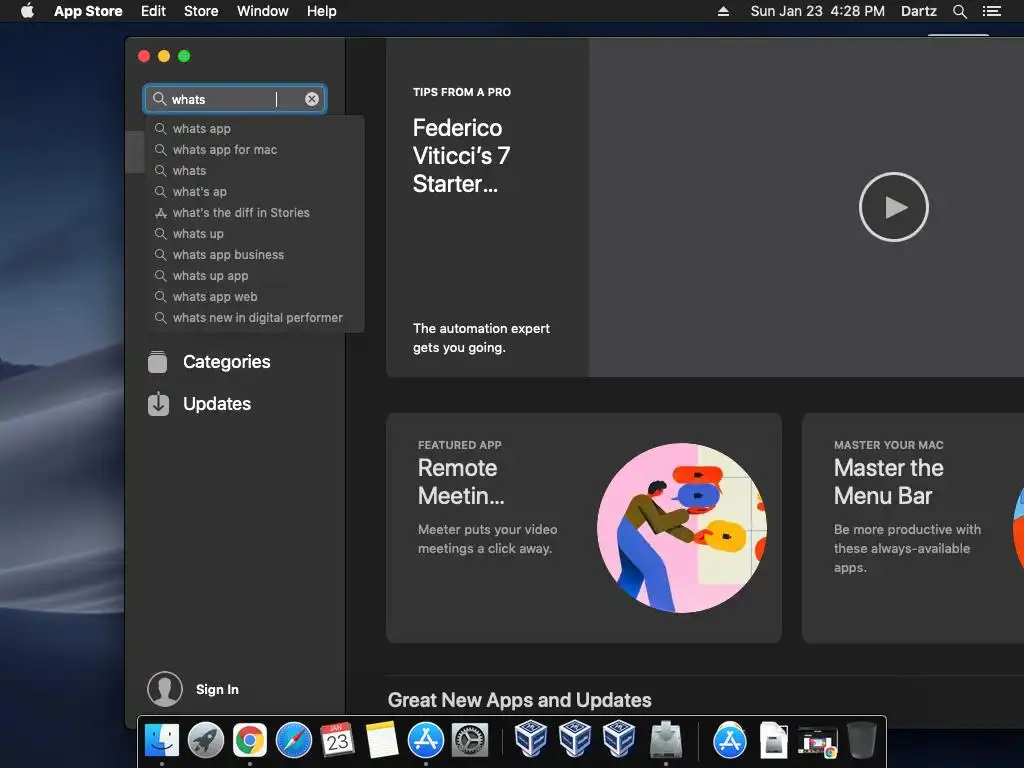The width and height of the screenshot is (1024, 768).
Task: Open Calendar from the Dock
Action: pyautogui.click(x=338, y=741)
